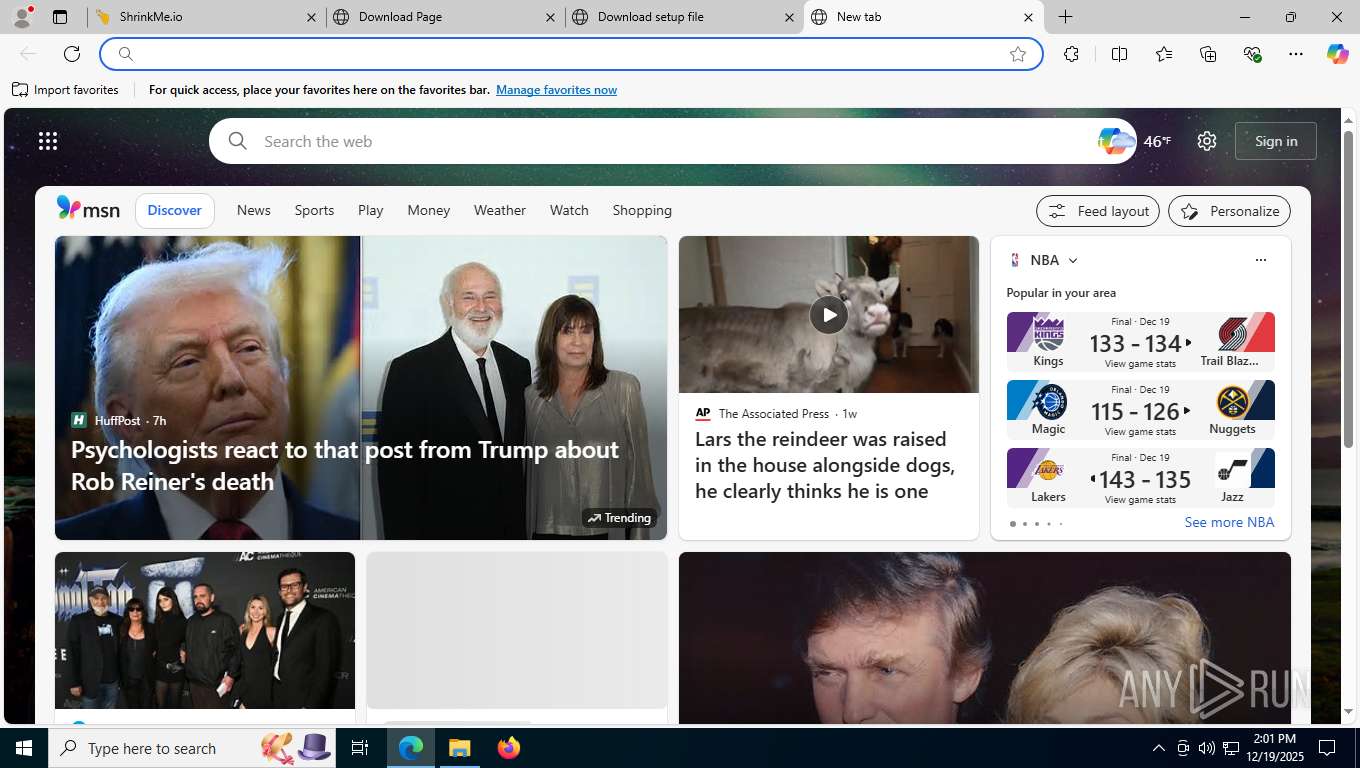Open Lars the reindeer article headline
Screen dimensions: 1360x768
(x=825, y=465)
